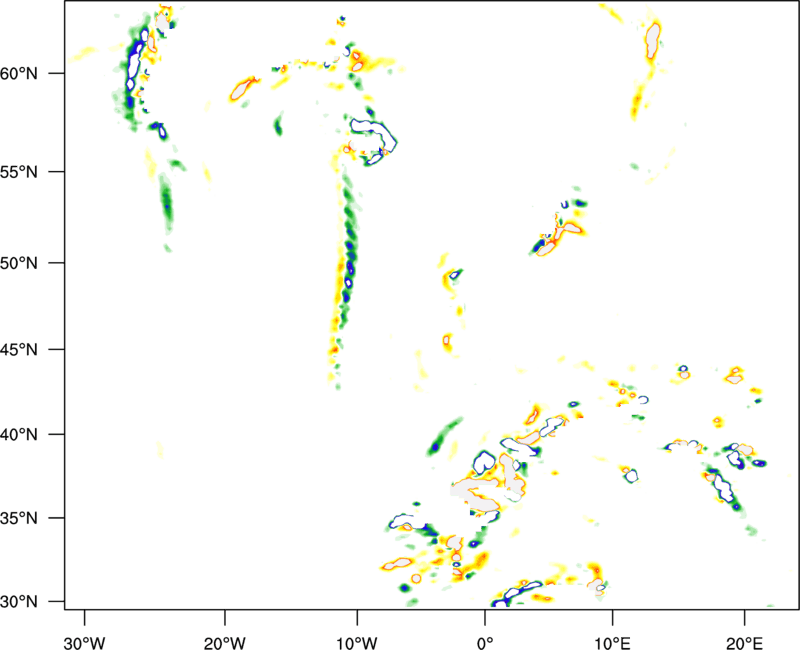Click the 10°W longitude label

coord(357,643)
